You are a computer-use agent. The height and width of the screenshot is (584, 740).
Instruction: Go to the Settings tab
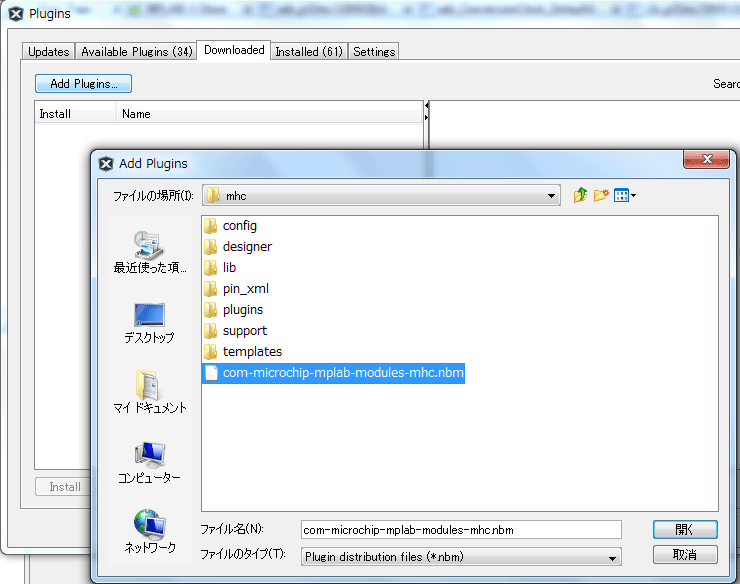coord(374,51)
